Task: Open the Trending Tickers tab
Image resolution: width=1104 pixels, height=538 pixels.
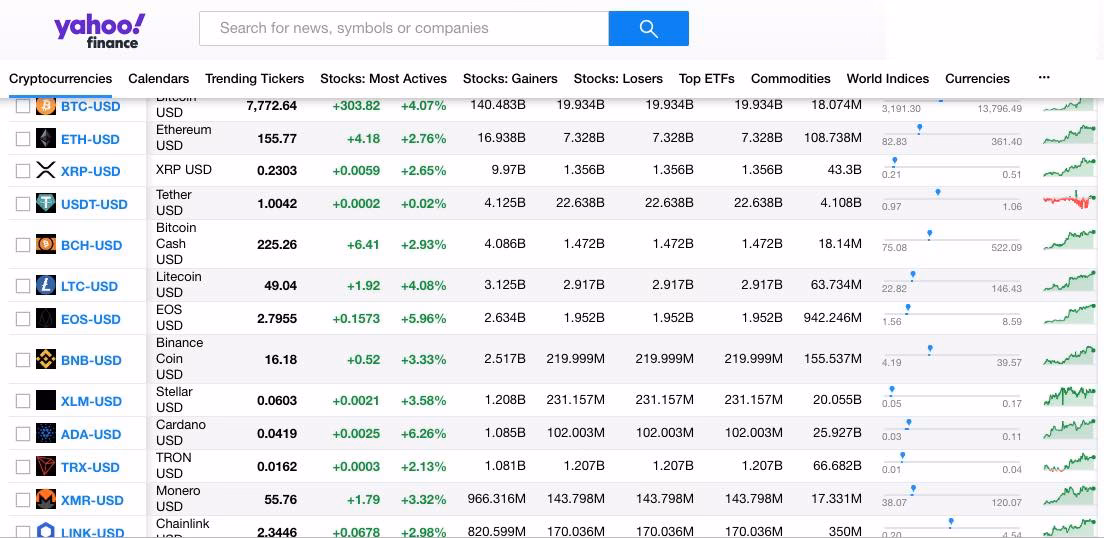Action: tap(255, 79)
